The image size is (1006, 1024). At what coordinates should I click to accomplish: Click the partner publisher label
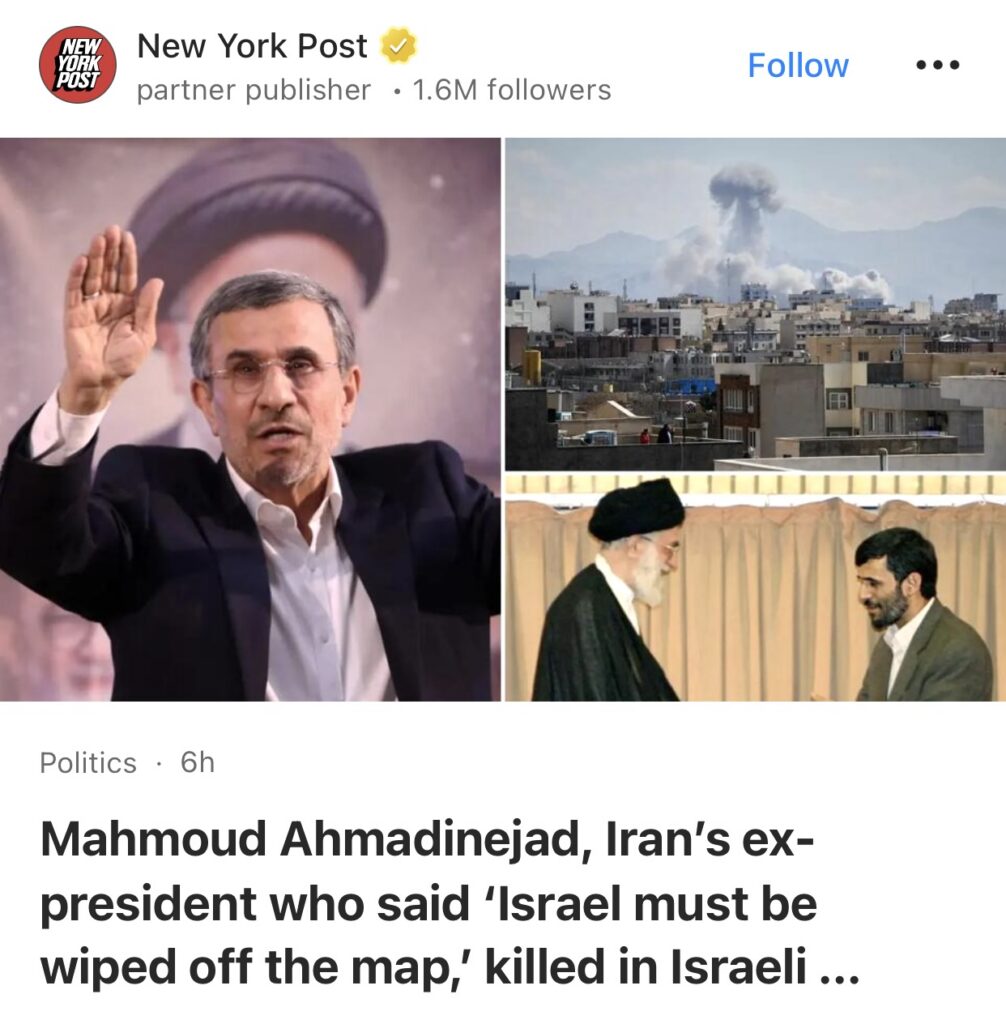(x=253, y=90)
